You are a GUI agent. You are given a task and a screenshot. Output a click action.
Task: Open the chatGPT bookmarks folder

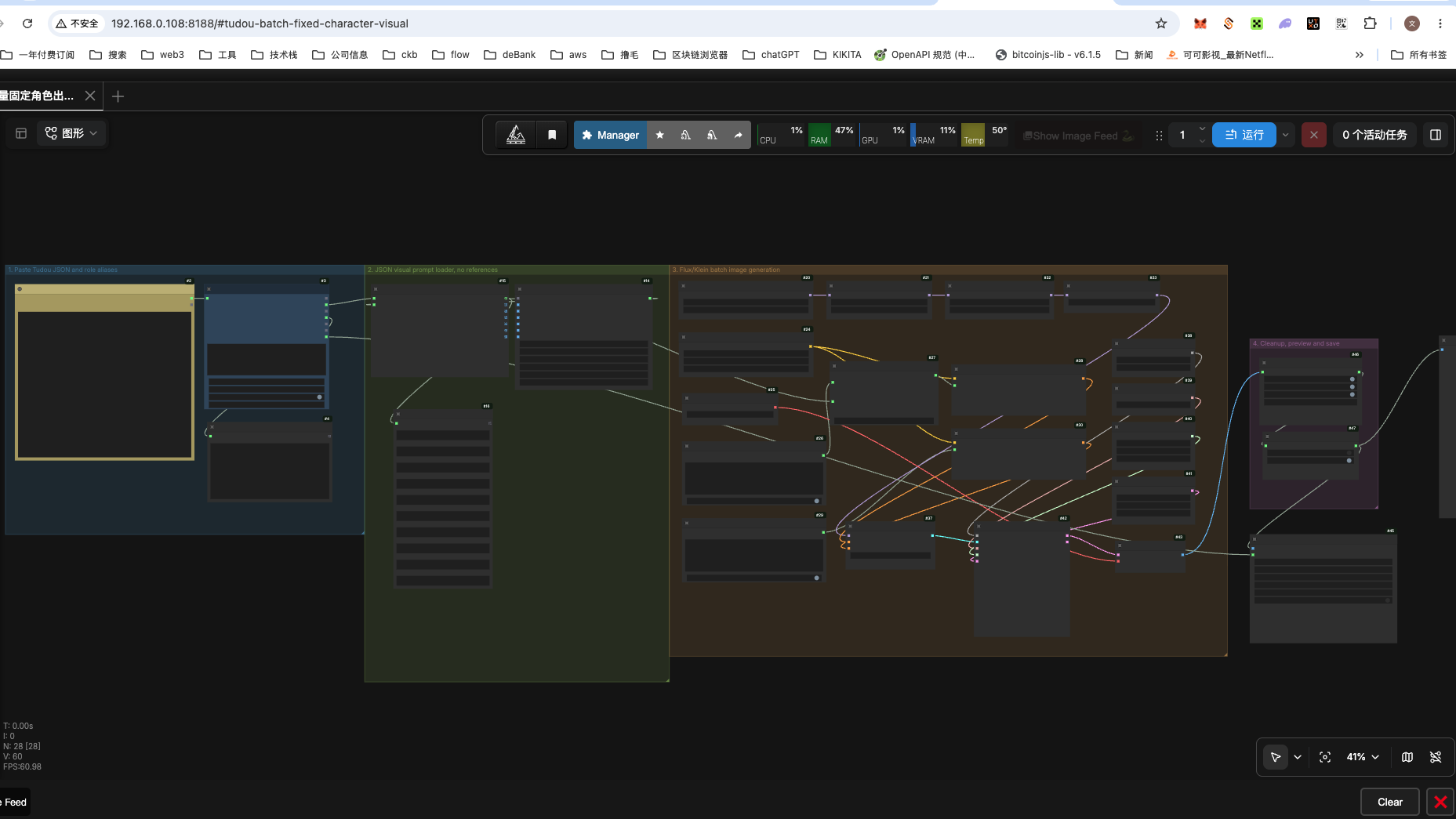pyautogui.click(x=771, y=55)
